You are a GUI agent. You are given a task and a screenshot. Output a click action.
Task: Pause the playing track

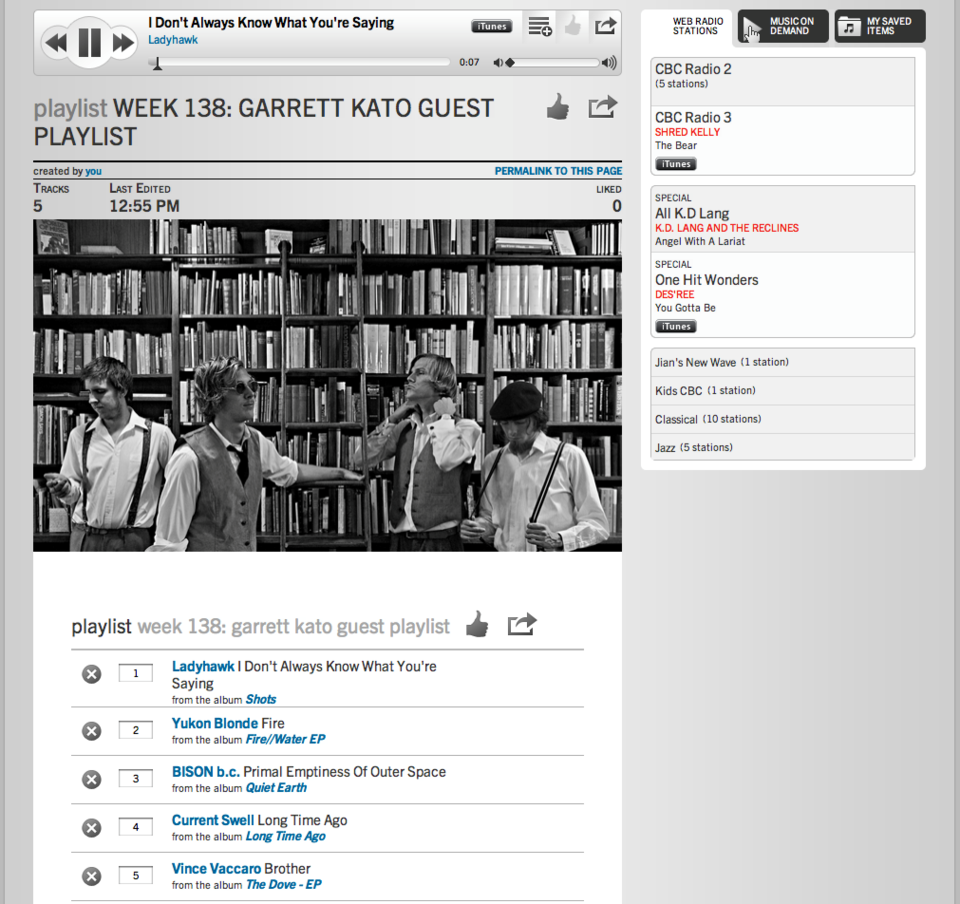[89, 43]
